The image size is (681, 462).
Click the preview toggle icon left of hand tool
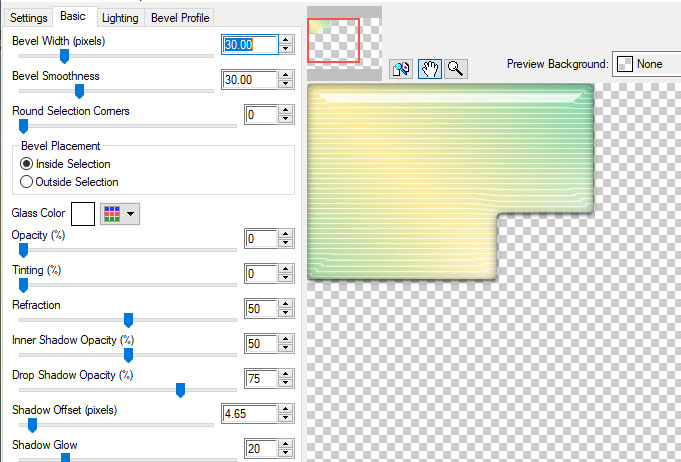tap(402, 68)
